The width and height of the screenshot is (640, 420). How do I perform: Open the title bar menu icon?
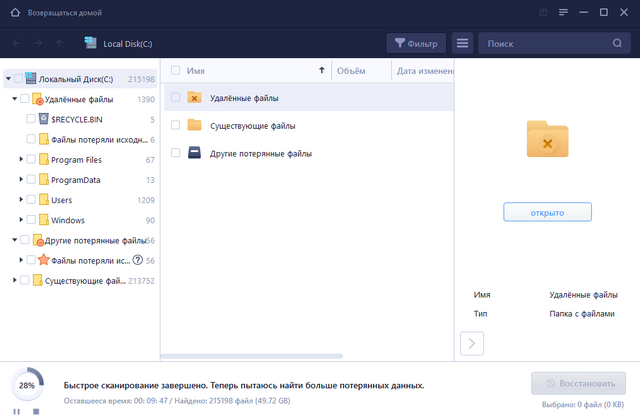click(x=565, y=13)
